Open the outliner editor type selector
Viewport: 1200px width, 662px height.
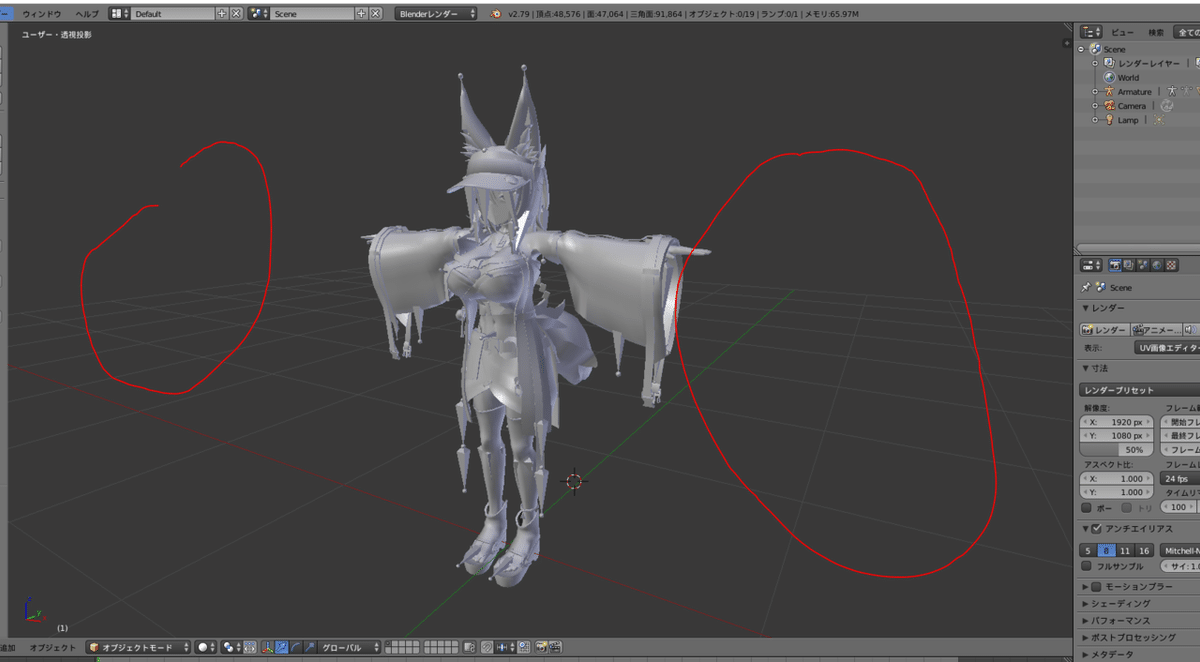pyautogui.click(x=1091, y=32)
